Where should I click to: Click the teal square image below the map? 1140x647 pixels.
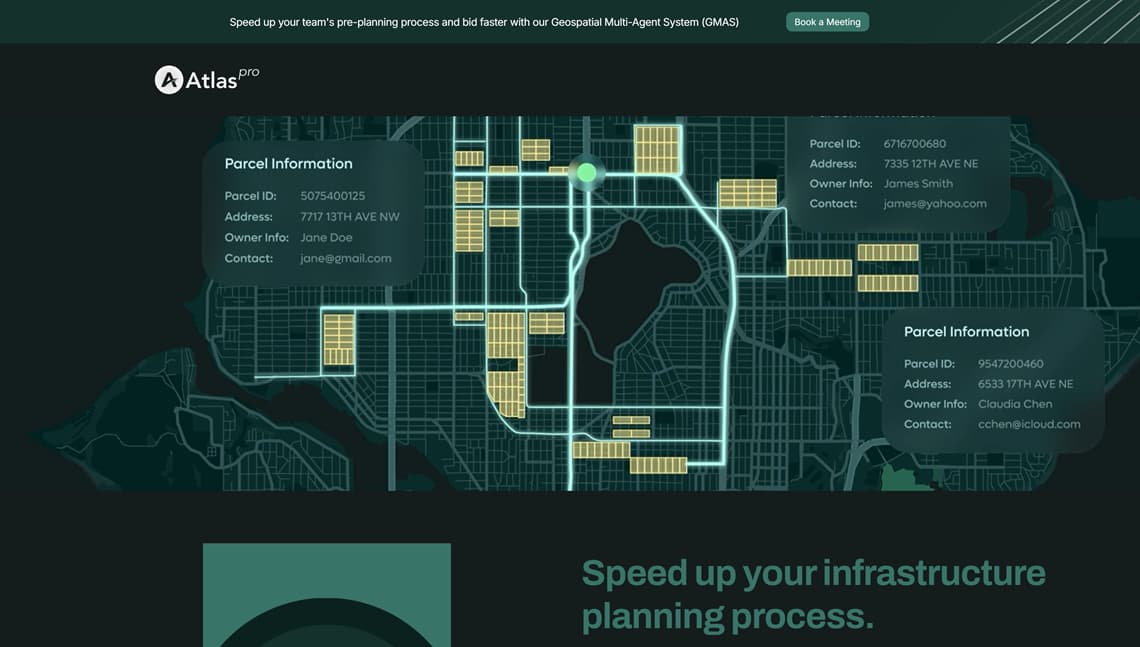(326, 595)
